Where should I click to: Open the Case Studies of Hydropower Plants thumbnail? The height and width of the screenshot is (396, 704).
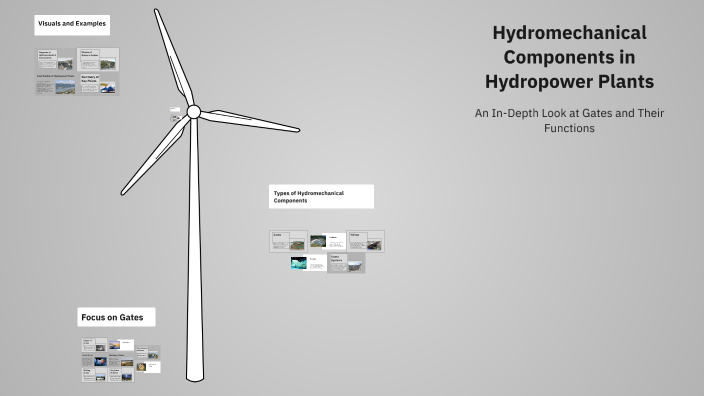pos(56,84)
